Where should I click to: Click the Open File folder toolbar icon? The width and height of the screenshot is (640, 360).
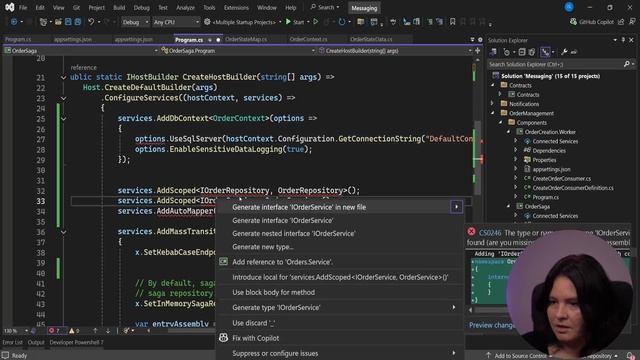[x=58, y=22]
